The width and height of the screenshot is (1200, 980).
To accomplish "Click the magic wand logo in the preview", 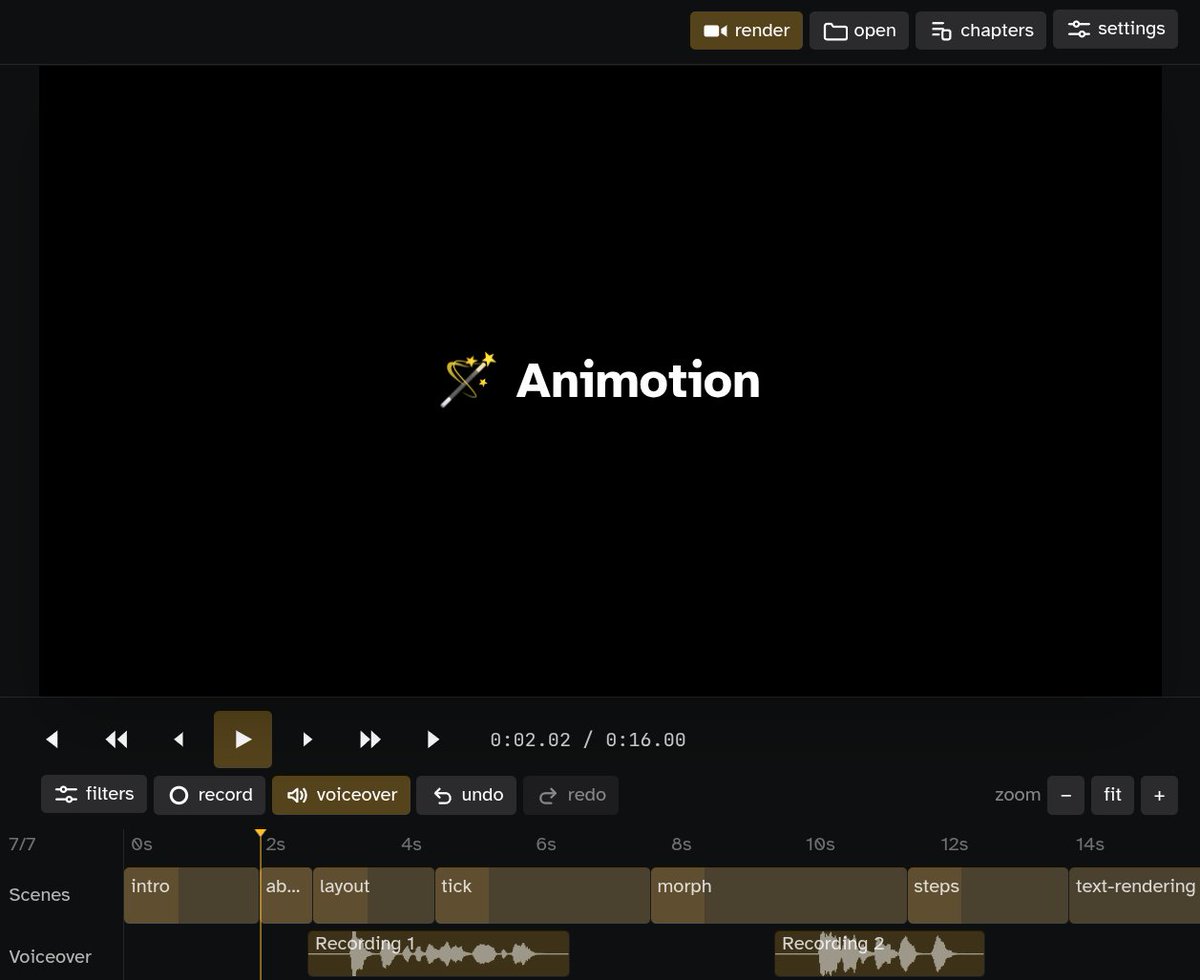I will (468, 380).
